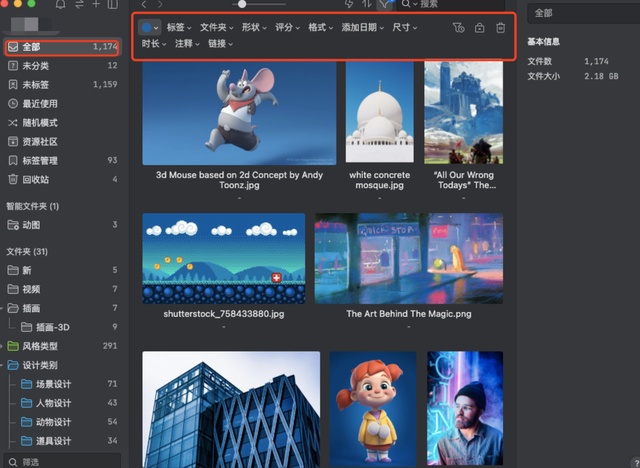Click the 筛选 filter field in sidebar
Image resolution: width=640 pixels, height=468 pixels.
click(x=62, y=461)
